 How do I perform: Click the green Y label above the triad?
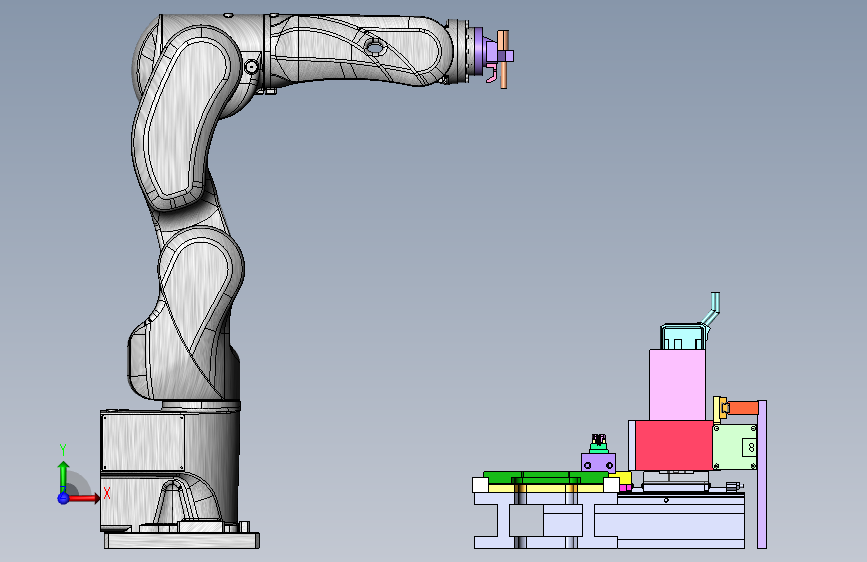click(63, 450)
